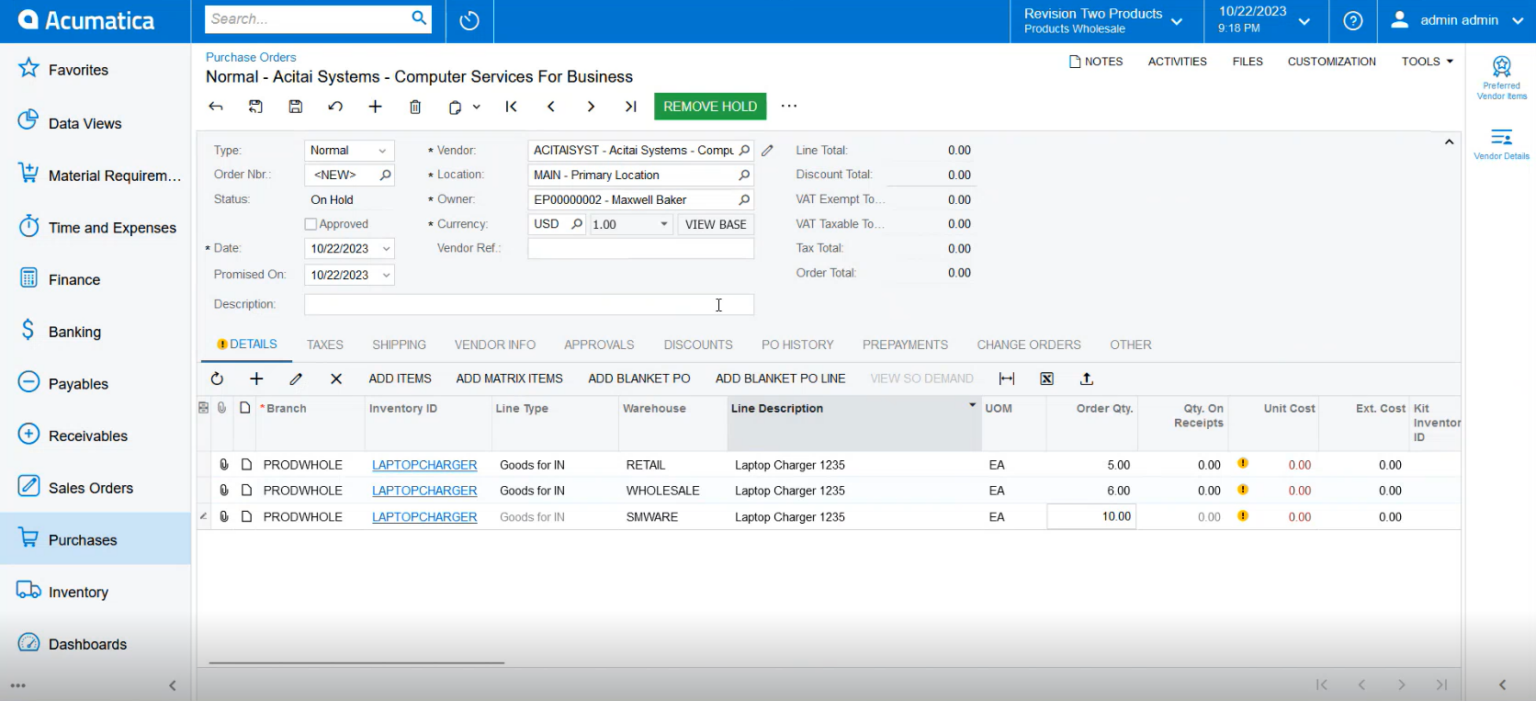The height and width of the screenshot is (701, 1536).
Task: Enable the Approved checkbox
Action: click(x=311, y=224)
